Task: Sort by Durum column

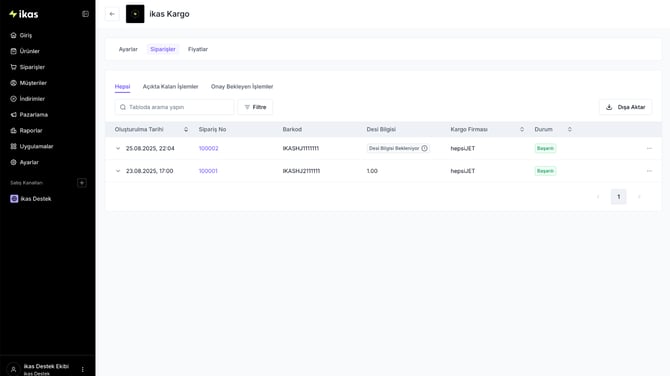Action: click(x=570, y=129)
